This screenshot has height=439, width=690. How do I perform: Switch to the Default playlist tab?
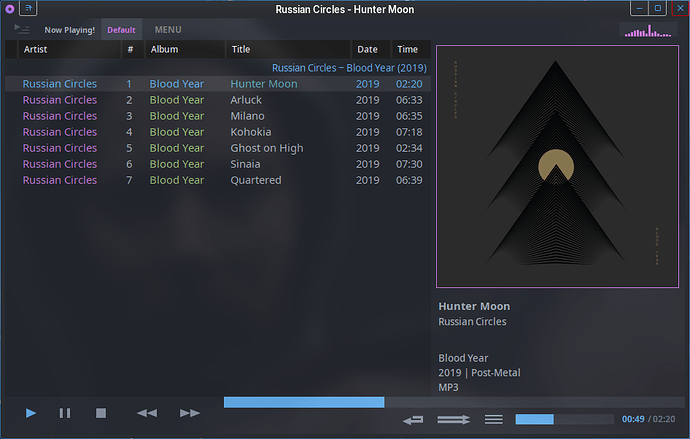click(121, 30)
